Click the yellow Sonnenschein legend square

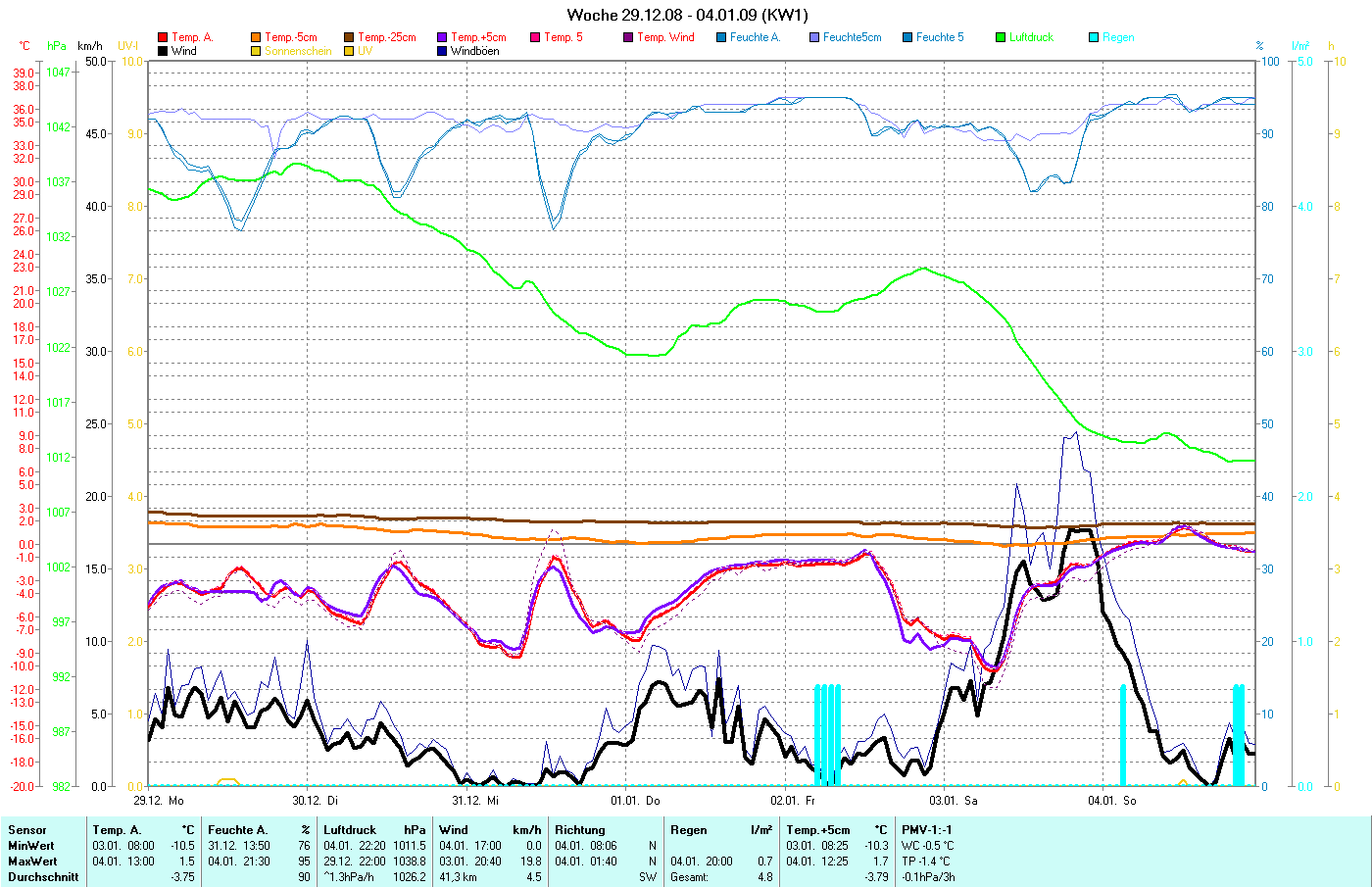[x=256, y=51]
